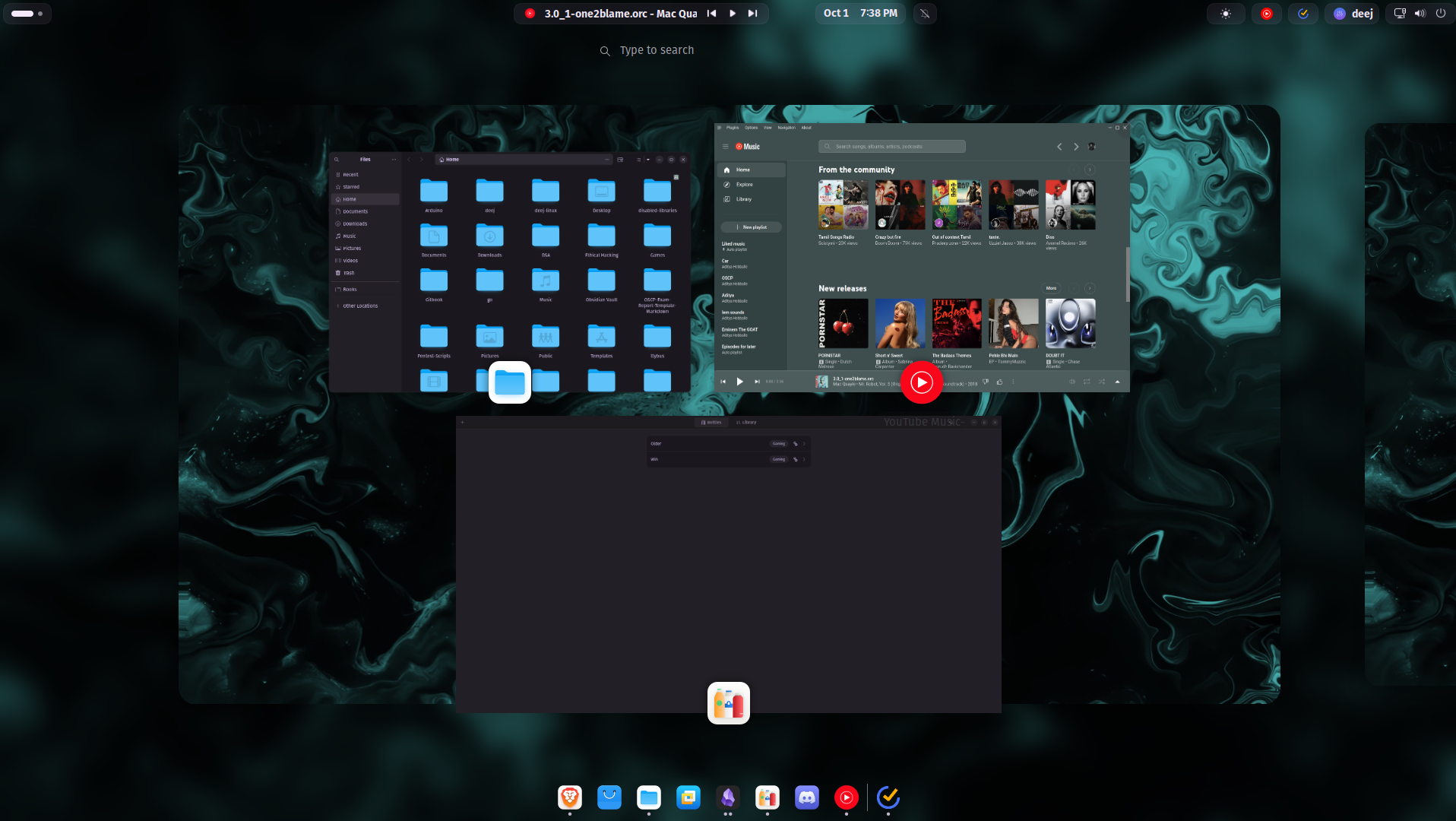1456x821 pixels.
Task: Launch Bottles from the dock
Action: point(768,797)
